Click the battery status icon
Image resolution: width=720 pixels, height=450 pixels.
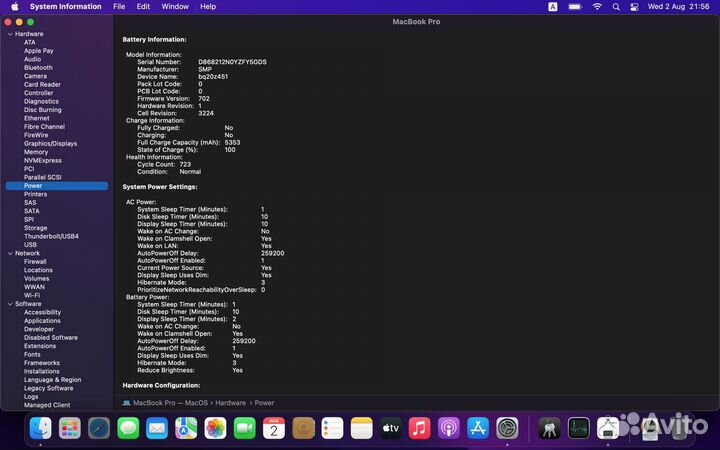[x=575, y=6]
